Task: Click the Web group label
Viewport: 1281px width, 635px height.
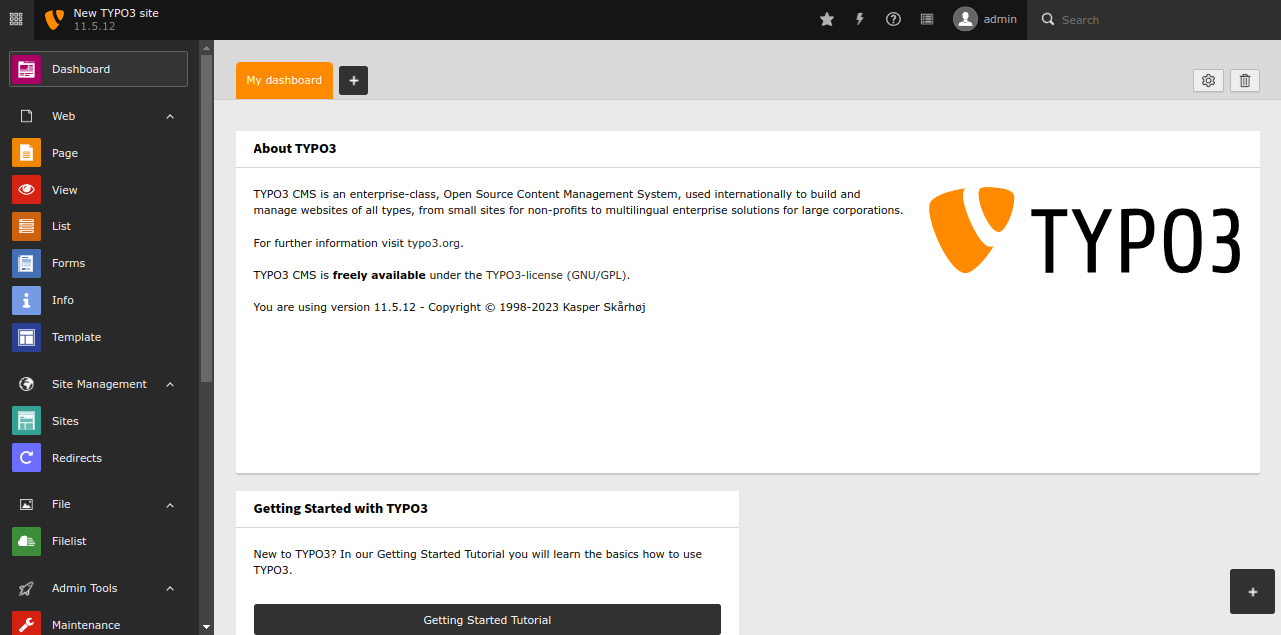Action: point(64,117)
